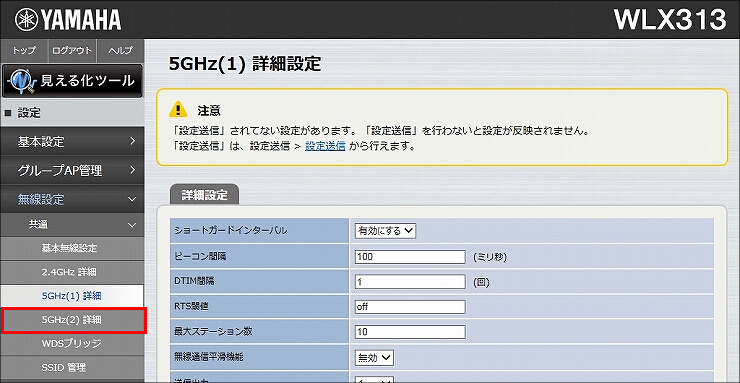Click the ビーコン間隔 input field
The width and height of the screenshot is (740, 383).
point(410,257)
